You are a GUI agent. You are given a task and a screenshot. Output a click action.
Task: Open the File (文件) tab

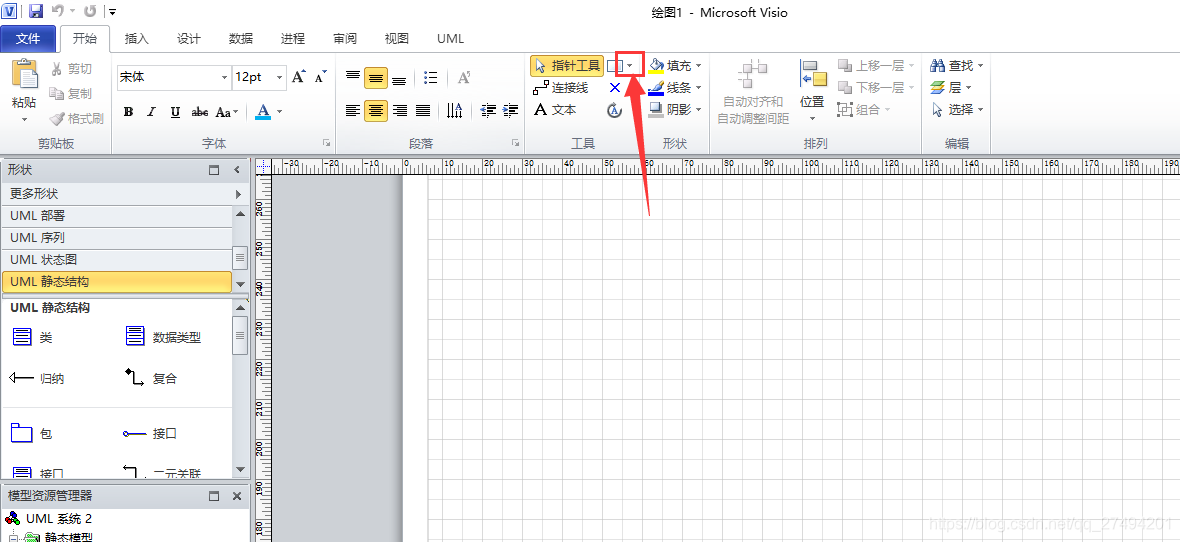[x=28, y=38]
